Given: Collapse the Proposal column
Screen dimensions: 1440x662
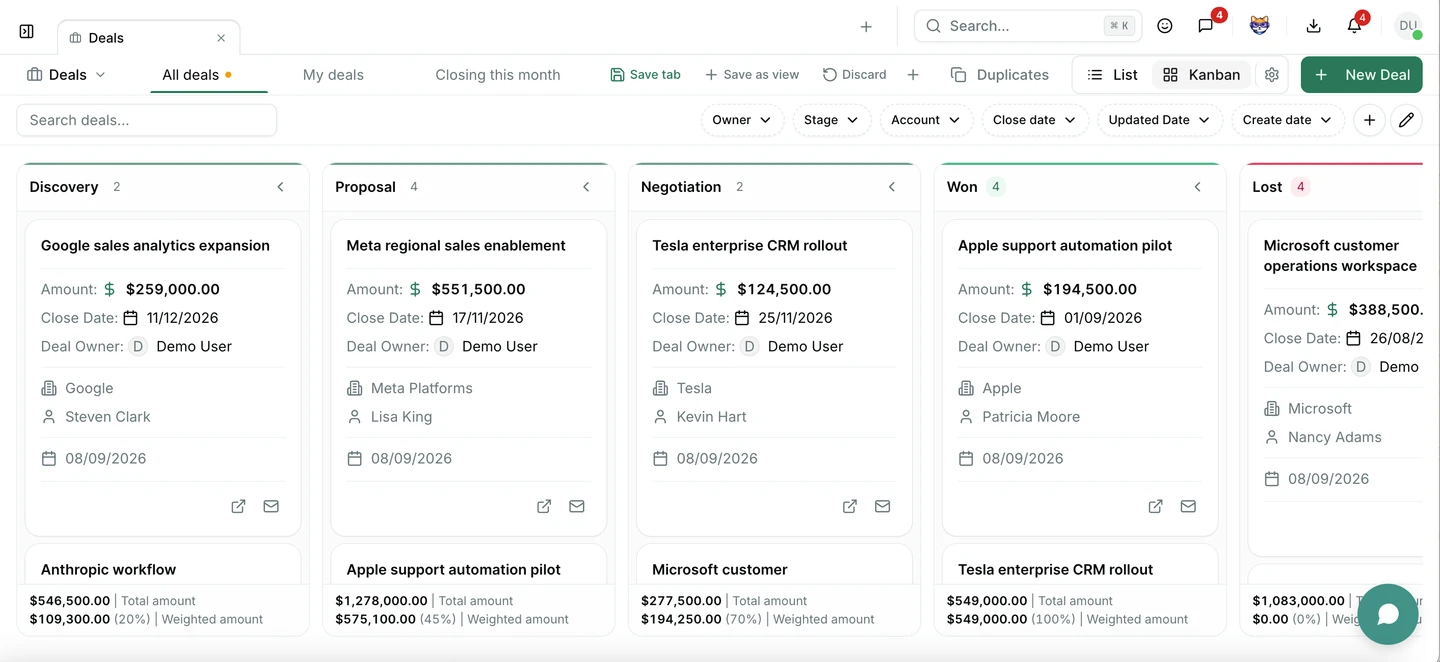Looking at the screenshot, I should click(587, 187).
